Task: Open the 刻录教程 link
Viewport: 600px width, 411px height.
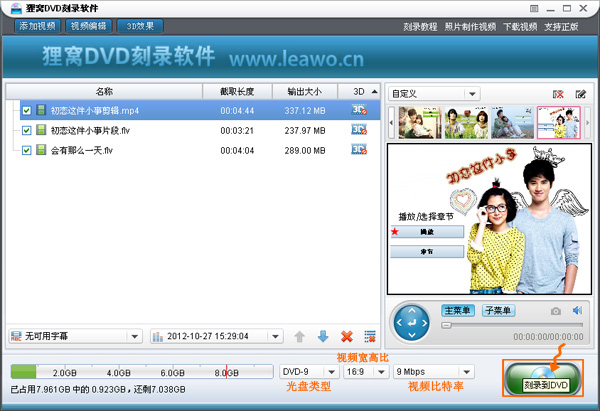Action: tap(420, 27)
